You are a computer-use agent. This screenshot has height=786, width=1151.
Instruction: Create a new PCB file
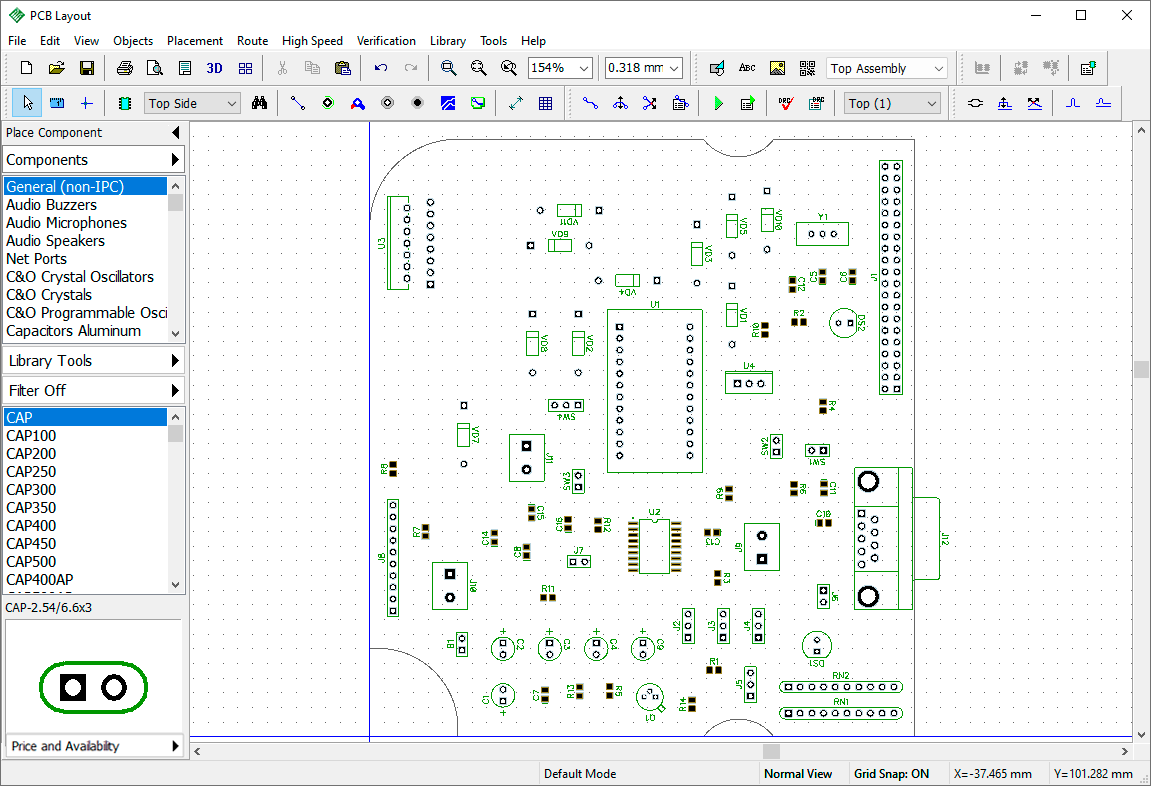tap(26, 68)
